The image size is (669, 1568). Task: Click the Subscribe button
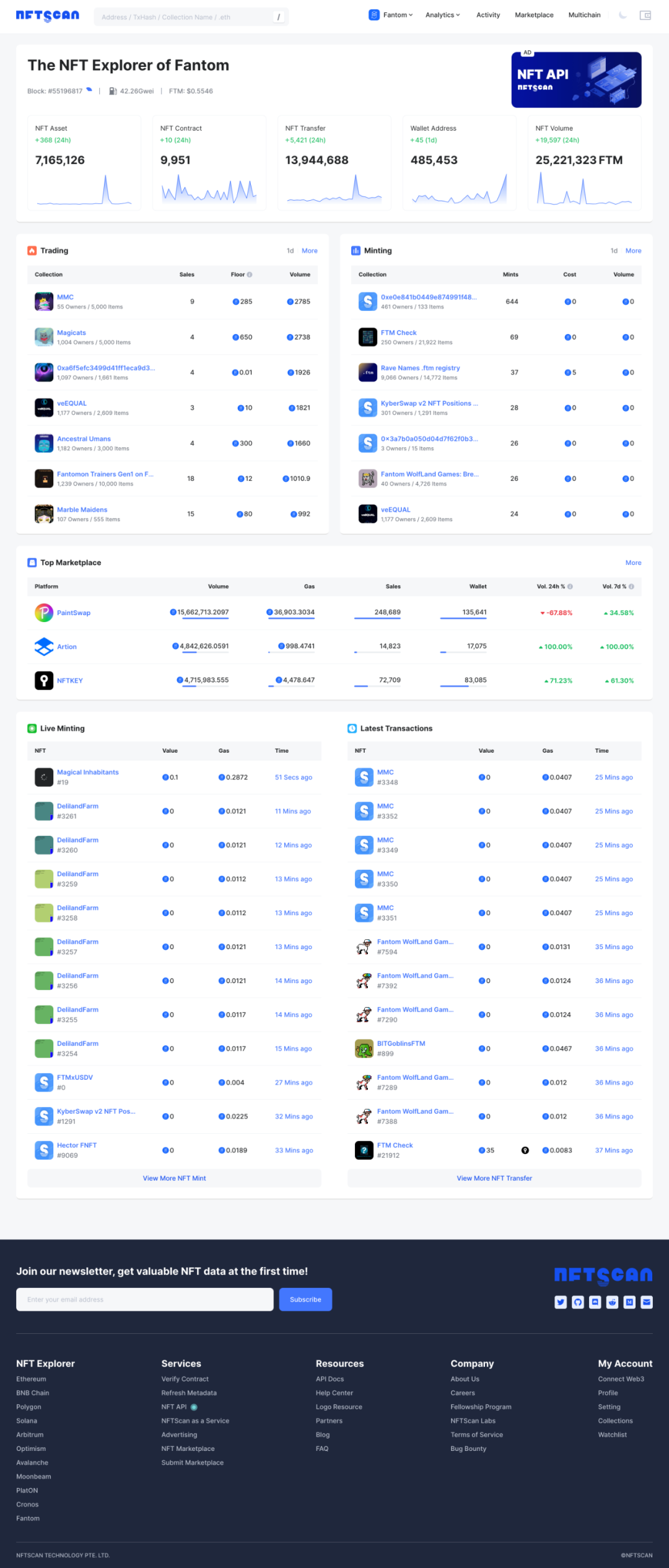[305, 1300]
